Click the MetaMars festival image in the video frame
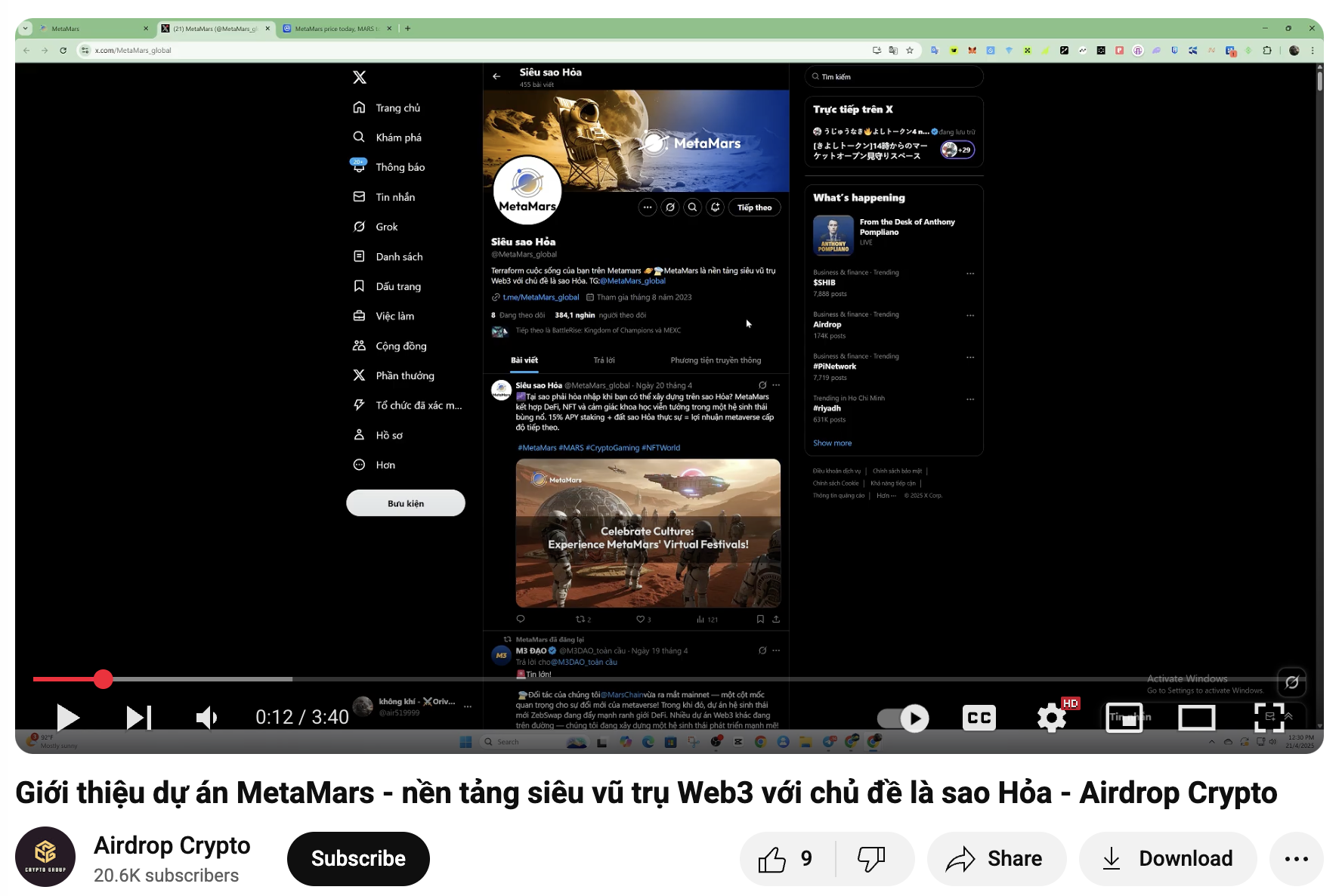 click(x=648, y=533)
